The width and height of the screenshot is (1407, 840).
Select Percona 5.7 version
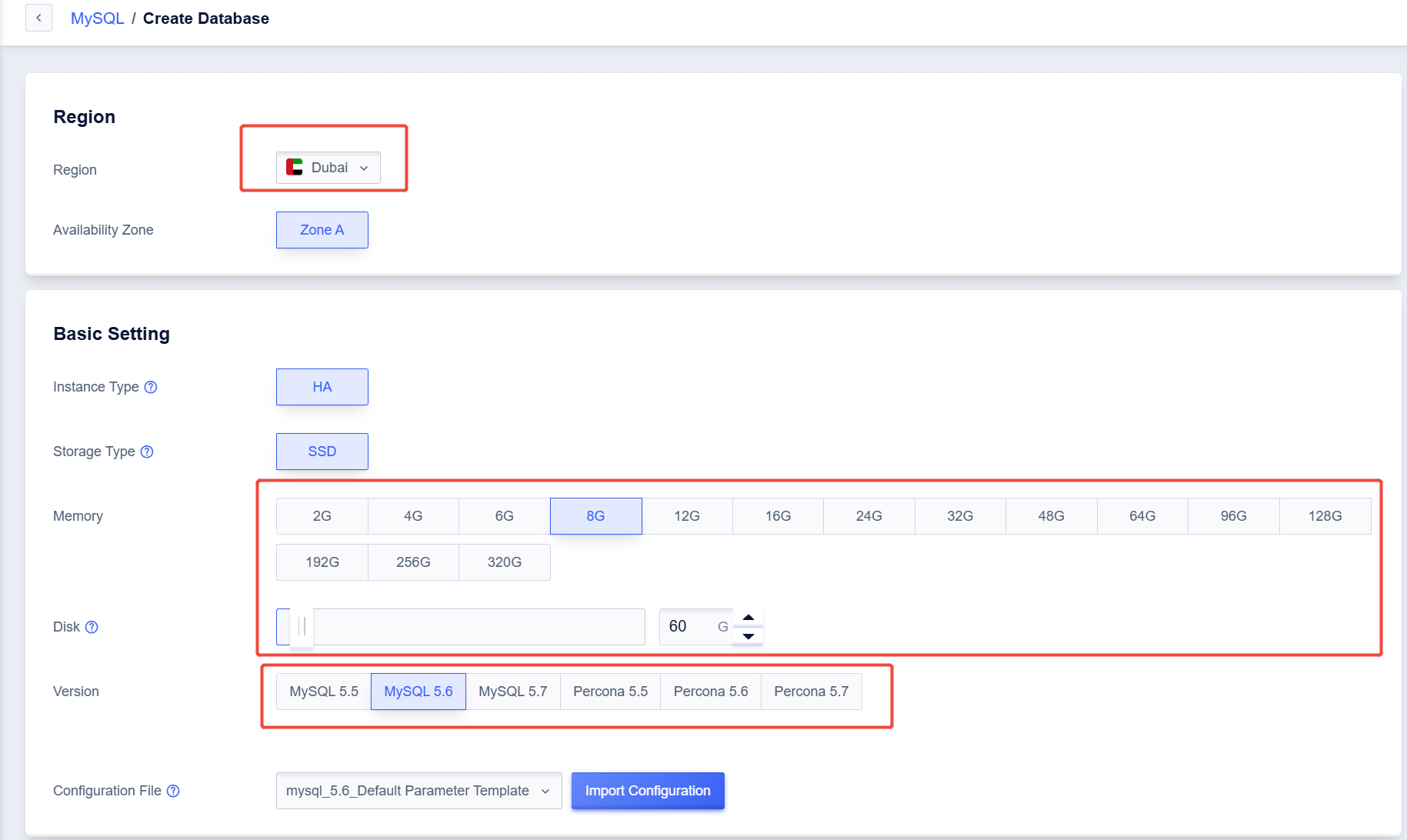[x=812, y=692]
